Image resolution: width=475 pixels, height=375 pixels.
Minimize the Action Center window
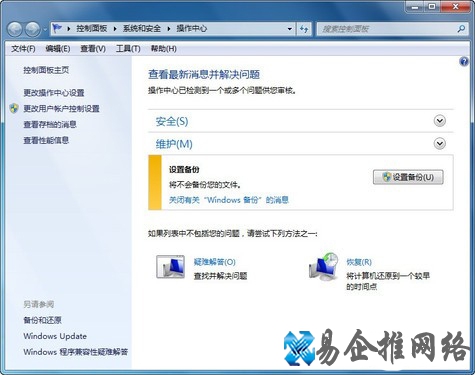(x=415, y=7)
